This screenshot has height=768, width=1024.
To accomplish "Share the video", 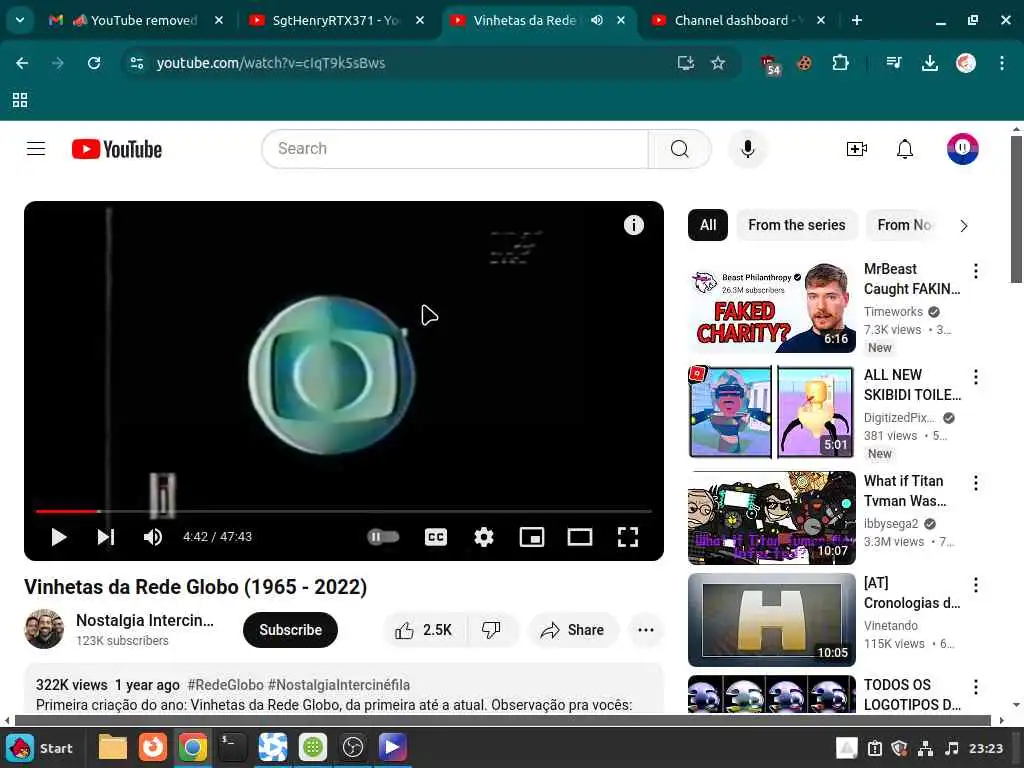I will pos(572,630).
